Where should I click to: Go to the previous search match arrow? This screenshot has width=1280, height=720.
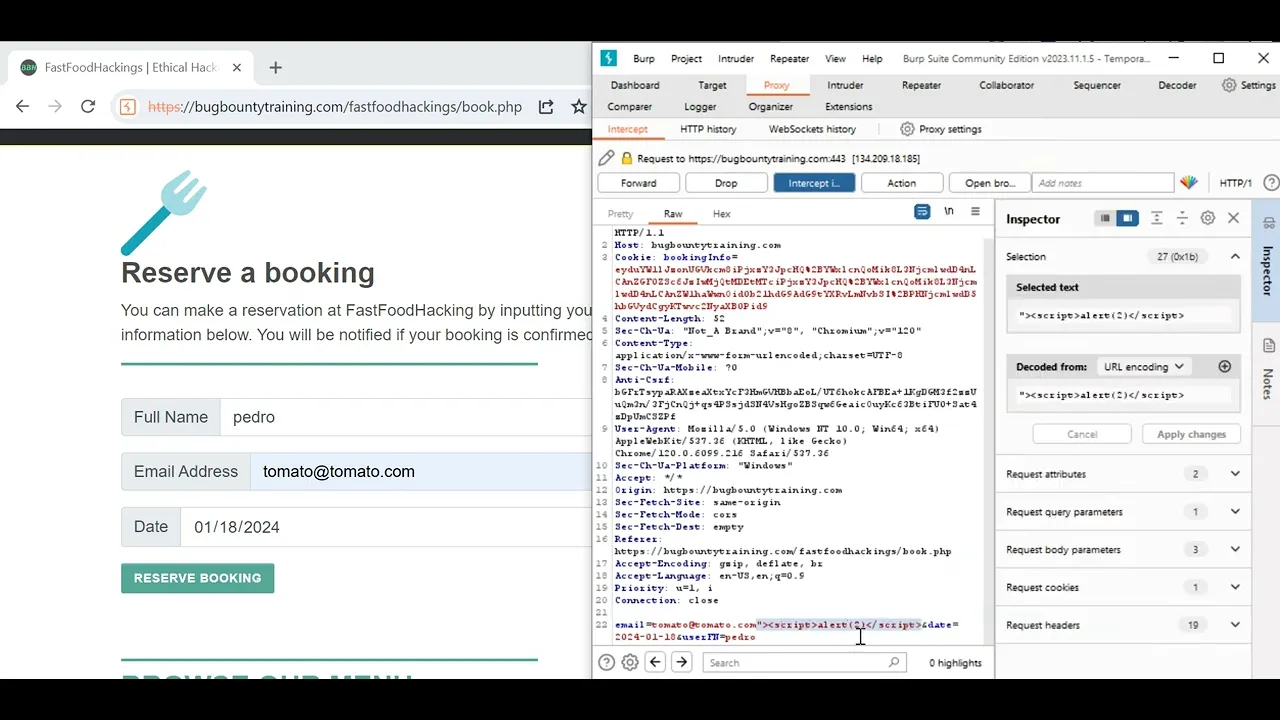tap(655, 662)
